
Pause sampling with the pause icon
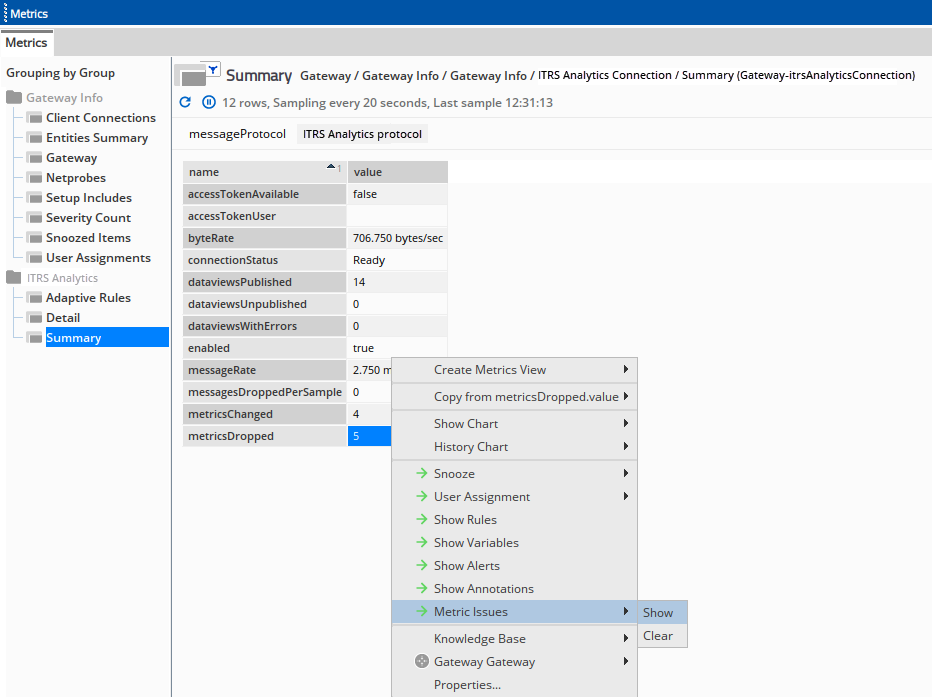point(209,102)
